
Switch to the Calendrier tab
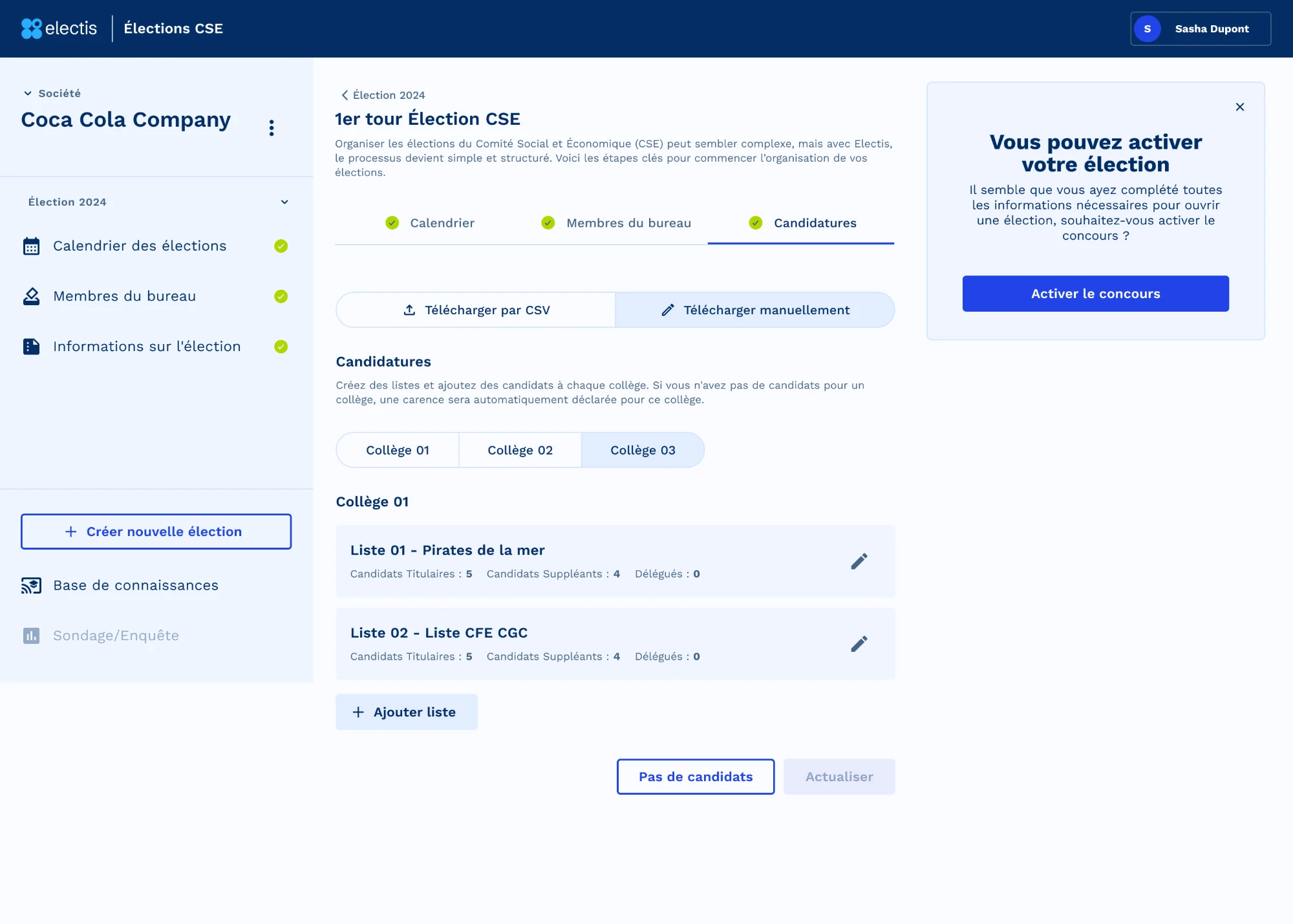pos(429,223)
